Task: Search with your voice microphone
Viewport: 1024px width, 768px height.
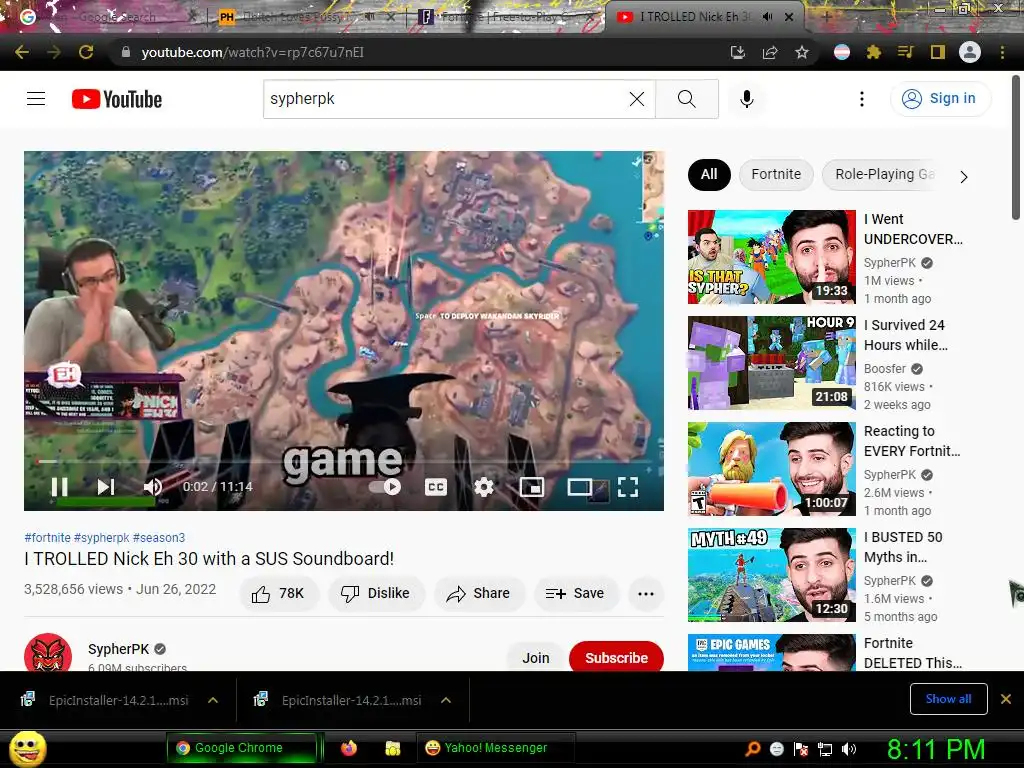Action: (x=747, y=99)
